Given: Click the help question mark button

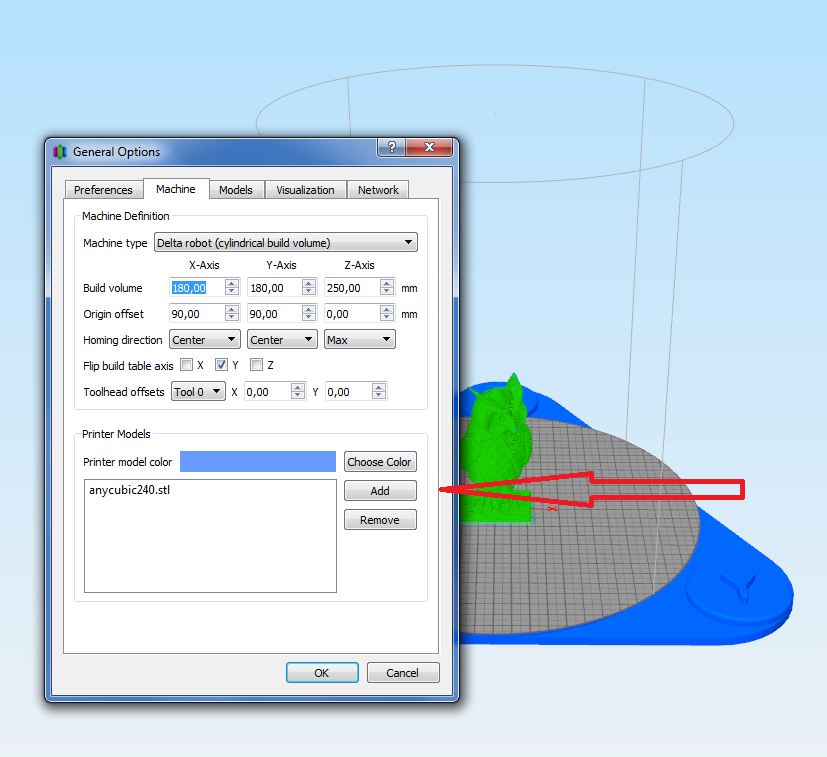Looking at the screenshot, I should pyautogui.click(x=391, y=147).
